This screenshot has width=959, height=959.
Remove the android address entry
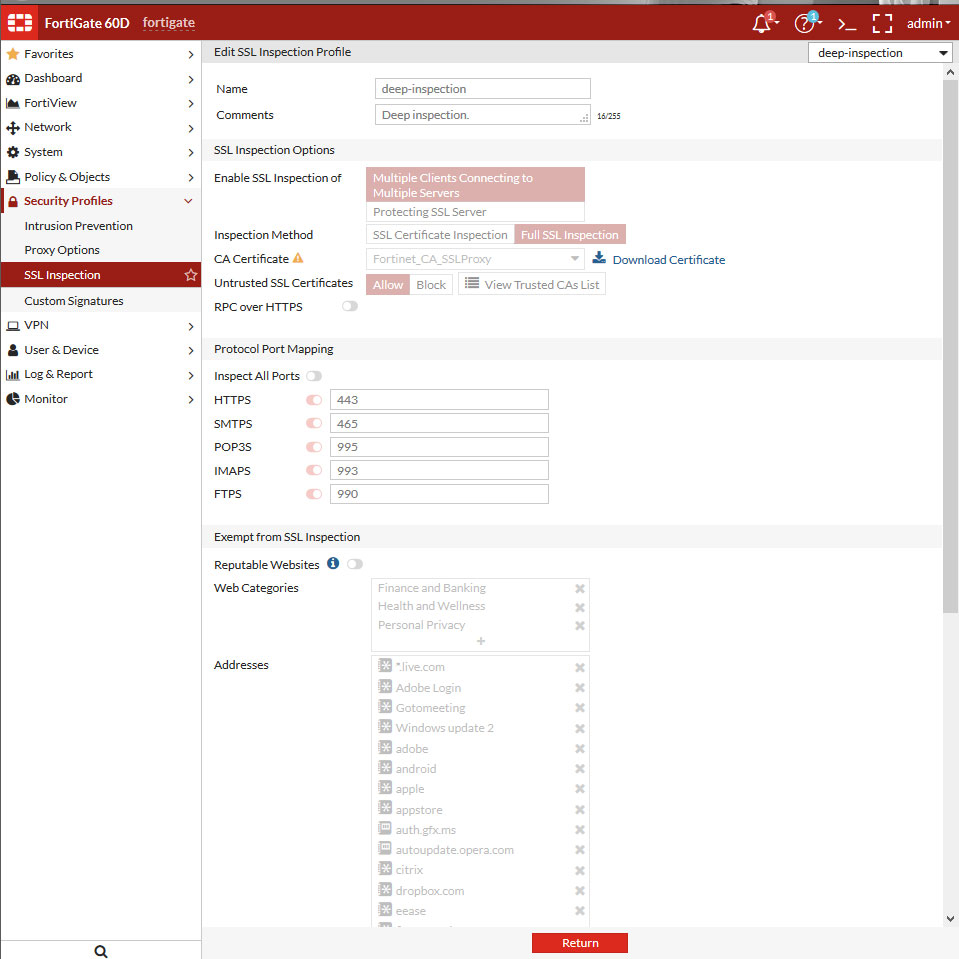pos(580,769)
